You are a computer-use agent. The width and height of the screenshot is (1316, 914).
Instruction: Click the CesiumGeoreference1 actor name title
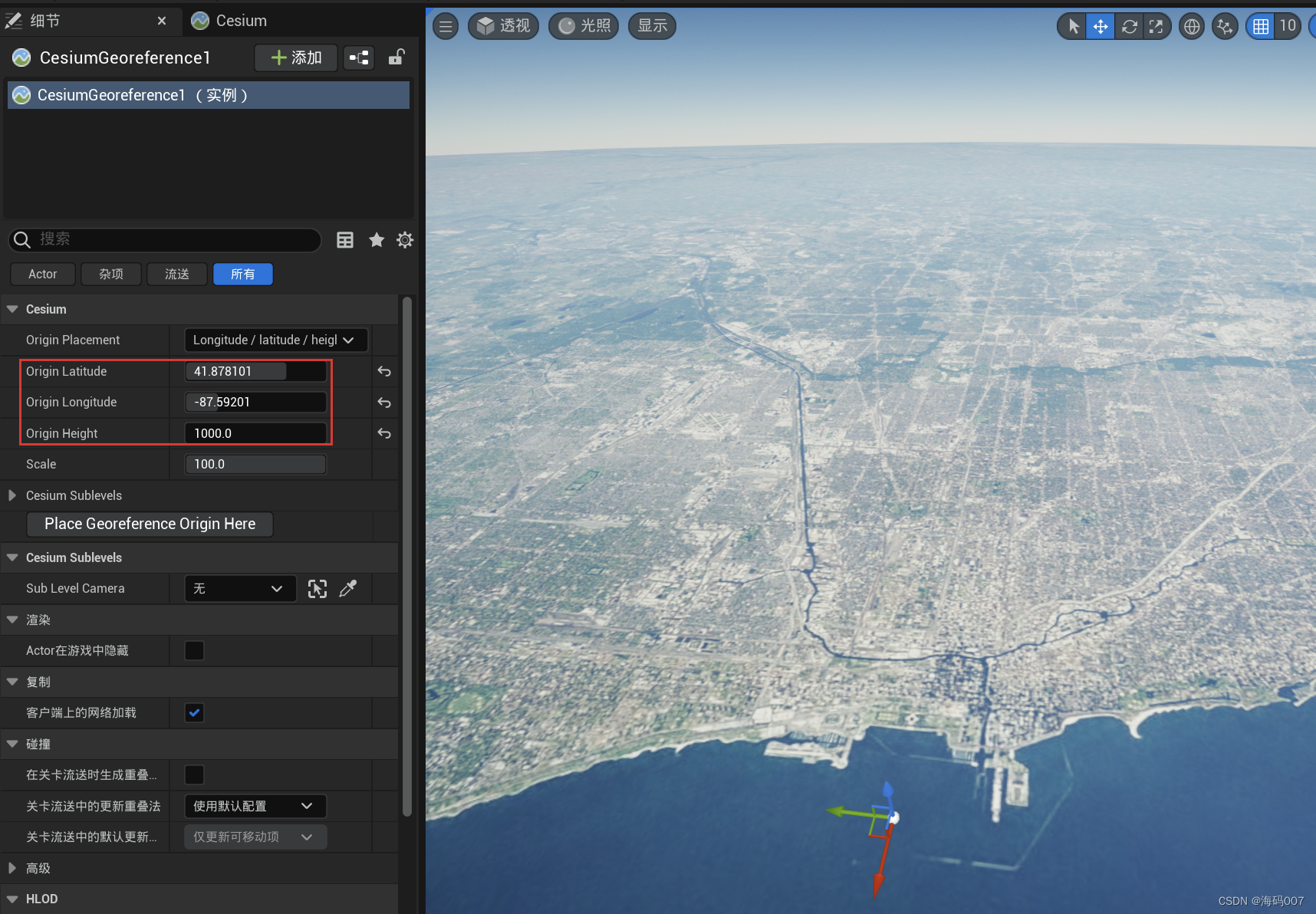coord(125,58)
